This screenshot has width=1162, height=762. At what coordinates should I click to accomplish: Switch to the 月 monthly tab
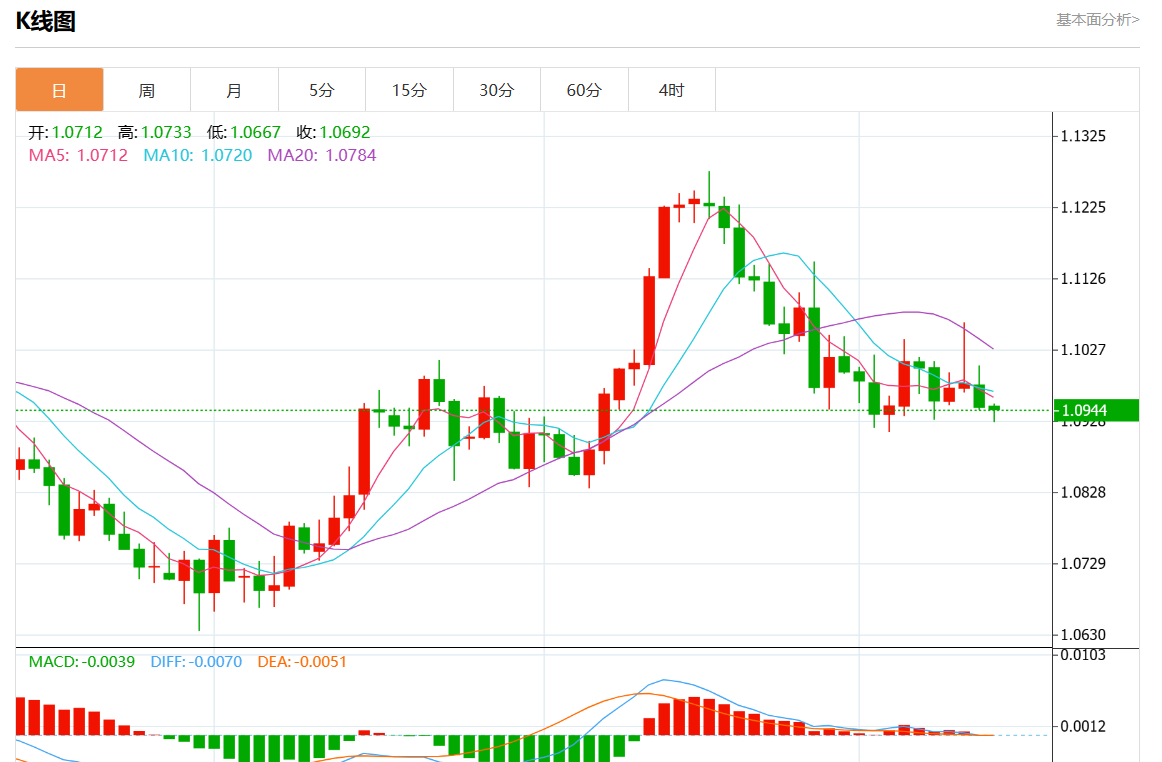[x=234, y=90]
